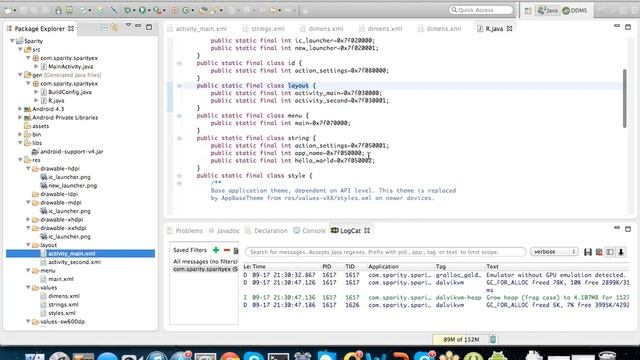Open the strings.xml editor tab

tap(263, 29)
